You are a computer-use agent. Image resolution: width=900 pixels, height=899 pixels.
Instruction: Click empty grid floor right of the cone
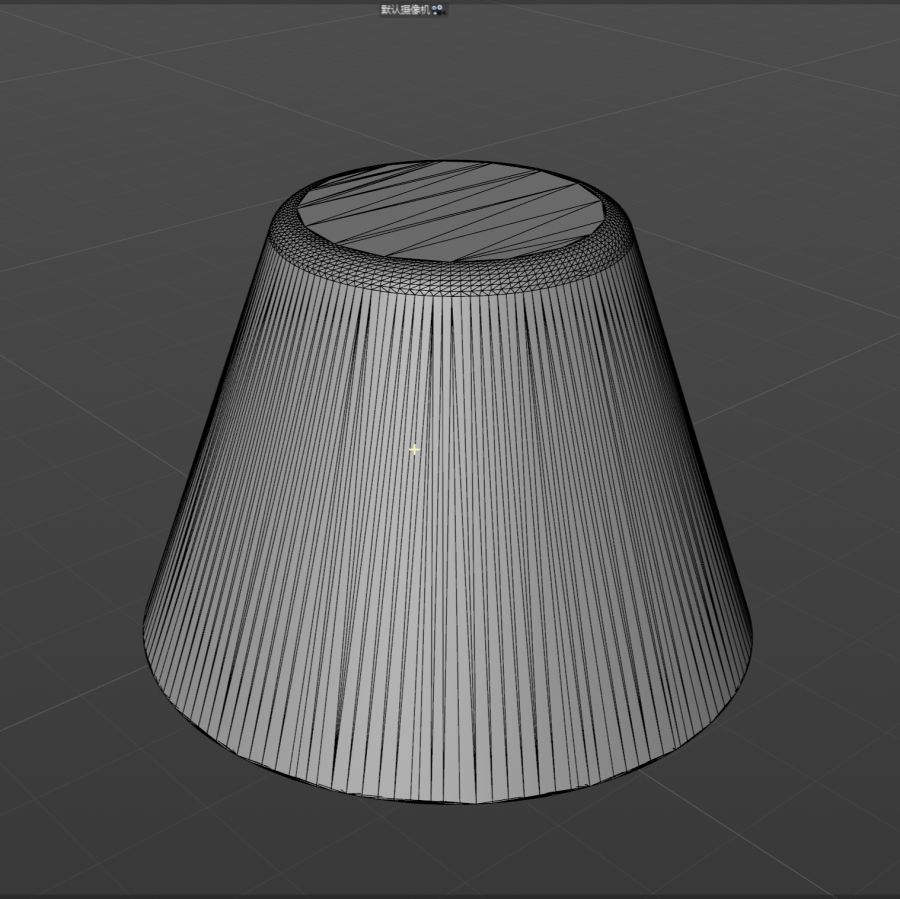pos(820,450)
